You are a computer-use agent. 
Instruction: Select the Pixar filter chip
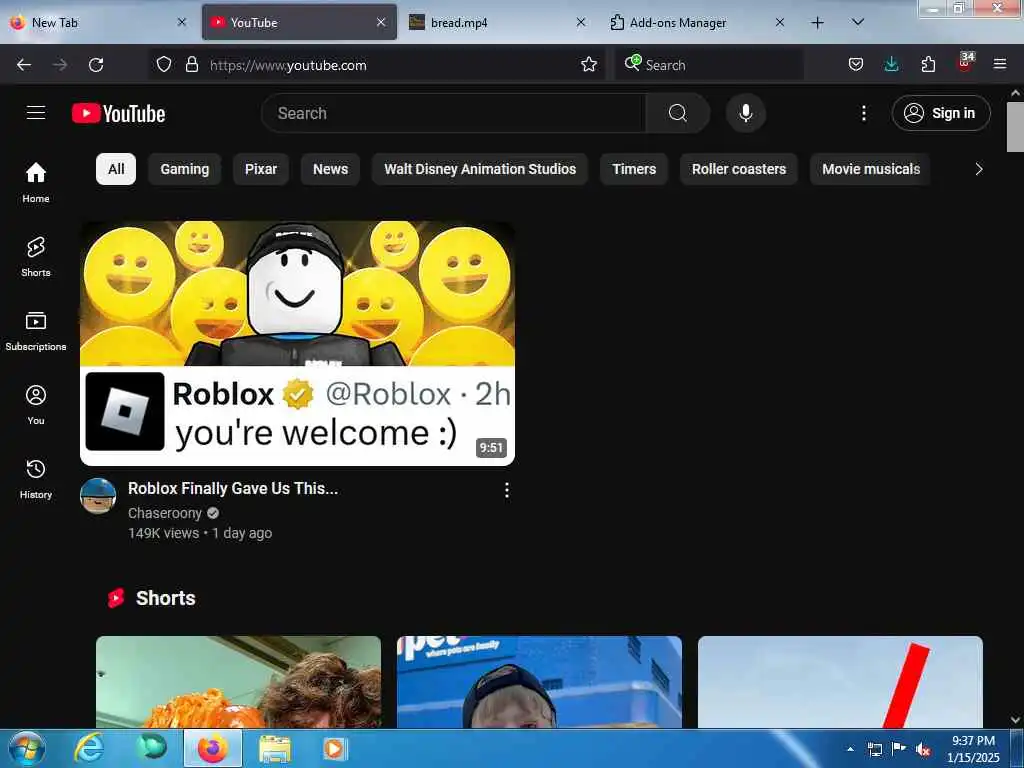[261, 169]
